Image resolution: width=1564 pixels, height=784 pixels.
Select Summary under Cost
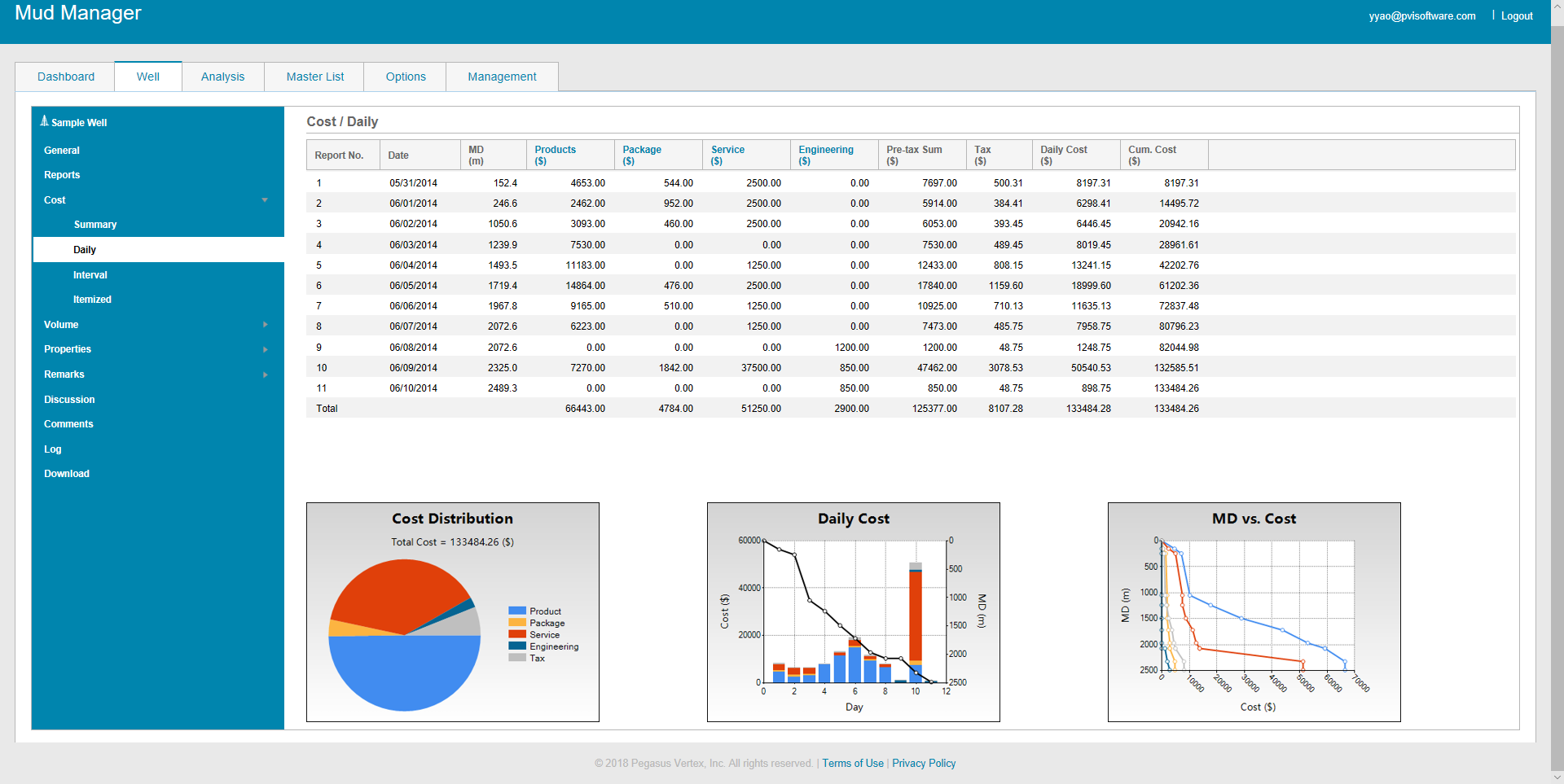tap(95, 225)
